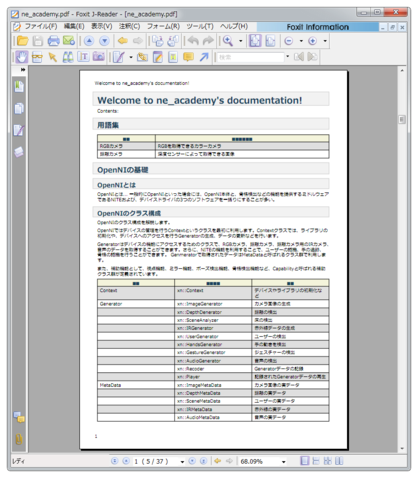Select the blue Arrow drawing tool

204,57
